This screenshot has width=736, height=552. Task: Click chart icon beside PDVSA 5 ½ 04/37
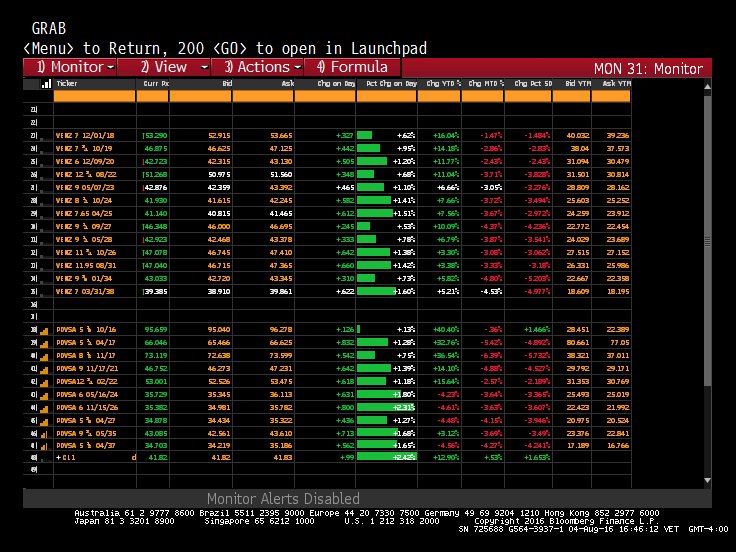coord(44,446)
